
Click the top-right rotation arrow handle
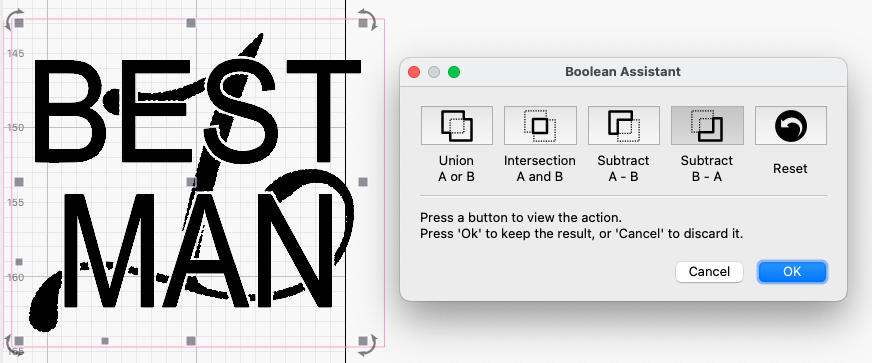click(367, 17)
